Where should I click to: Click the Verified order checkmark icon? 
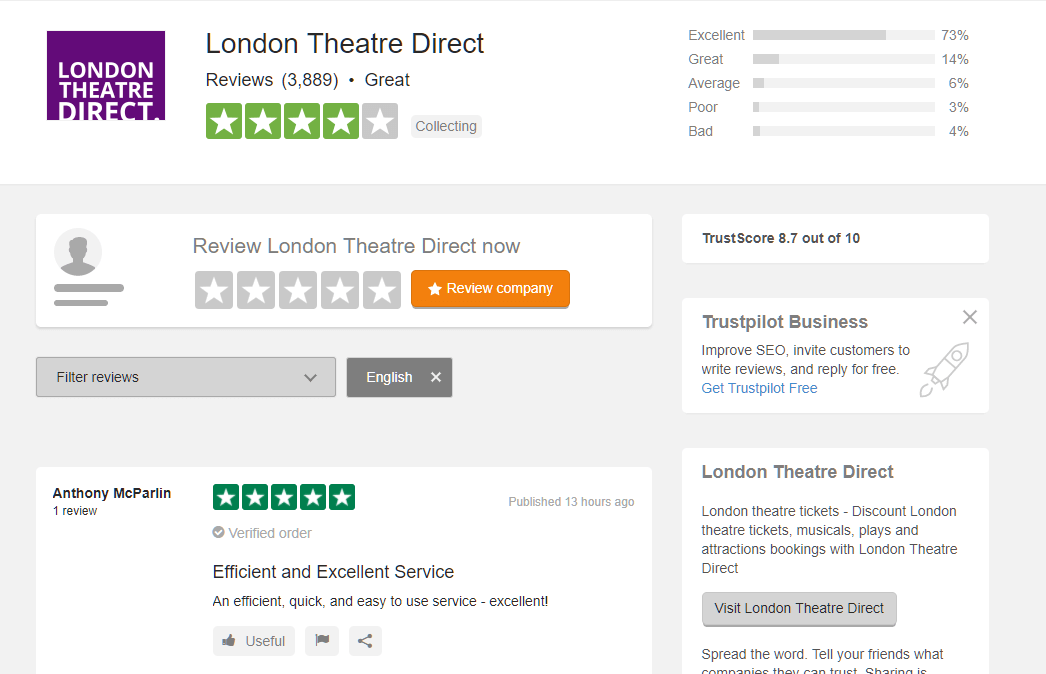[x=218, y=533]
